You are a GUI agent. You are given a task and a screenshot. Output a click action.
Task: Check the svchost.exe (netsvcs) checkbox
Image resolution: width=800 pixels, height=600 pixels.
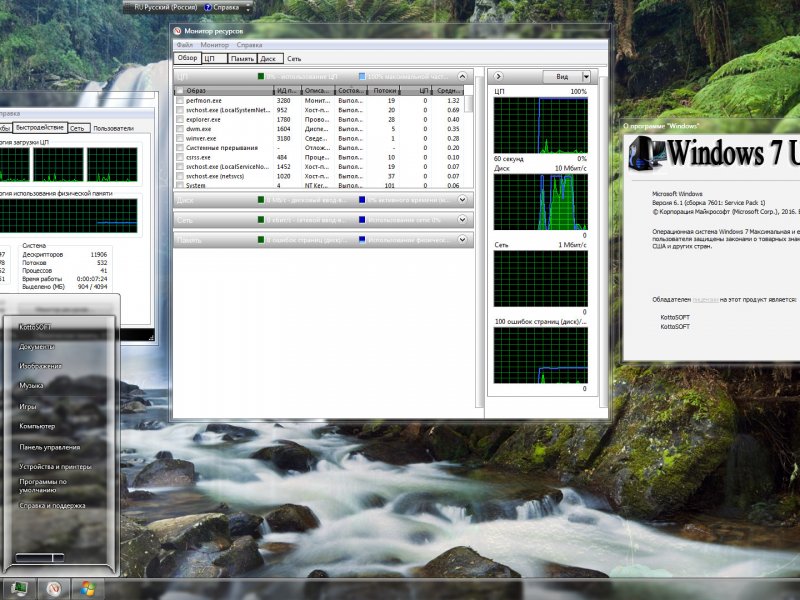click(x=180, y=177)
